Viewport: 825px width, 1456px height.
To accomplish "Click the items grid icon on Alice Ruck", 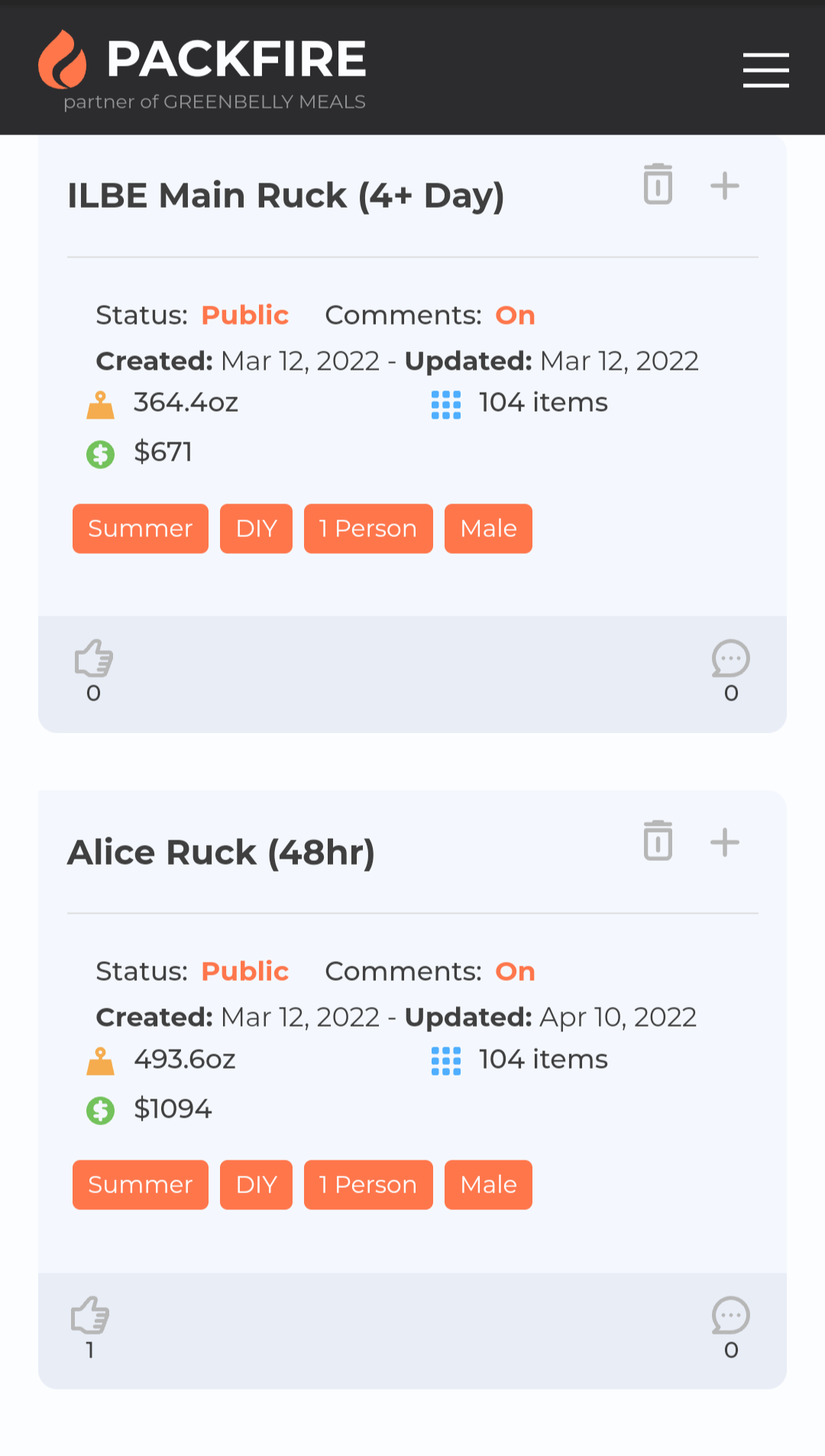I will (x=446, y=1061).
